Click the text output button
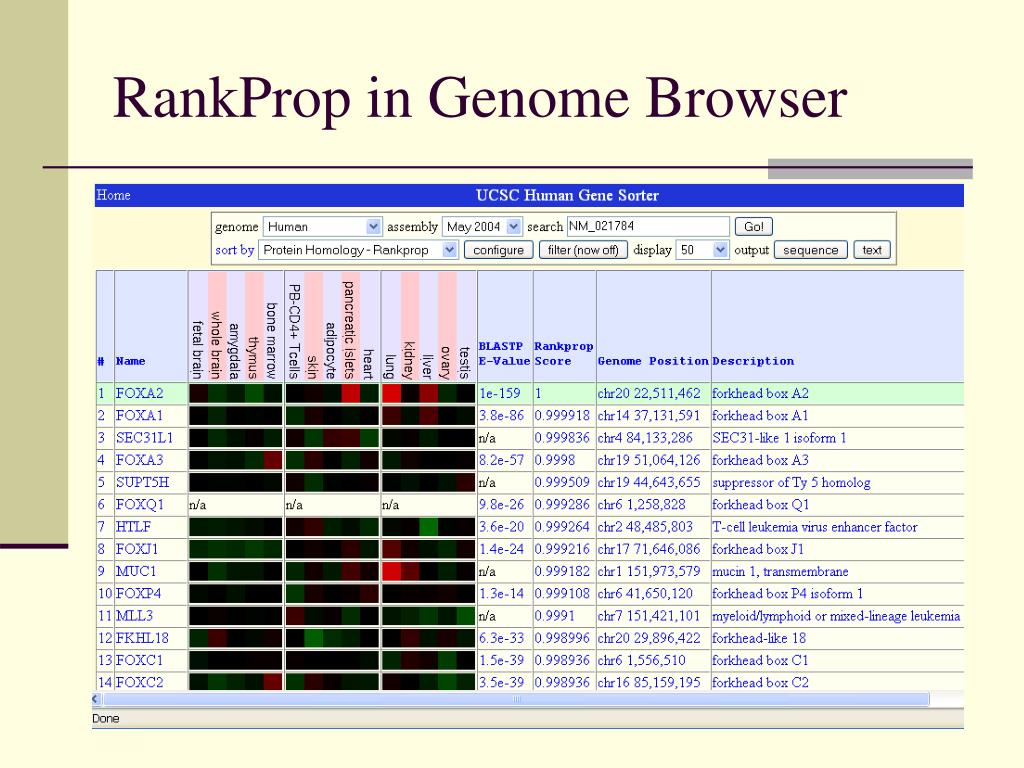 (x=872, y=250)
